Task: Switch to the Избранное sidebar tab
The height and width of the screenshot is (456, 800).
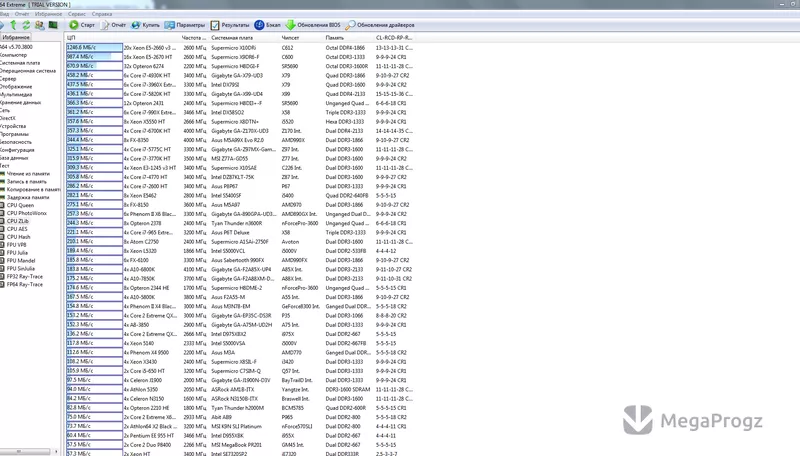Action: pos(16,37)
